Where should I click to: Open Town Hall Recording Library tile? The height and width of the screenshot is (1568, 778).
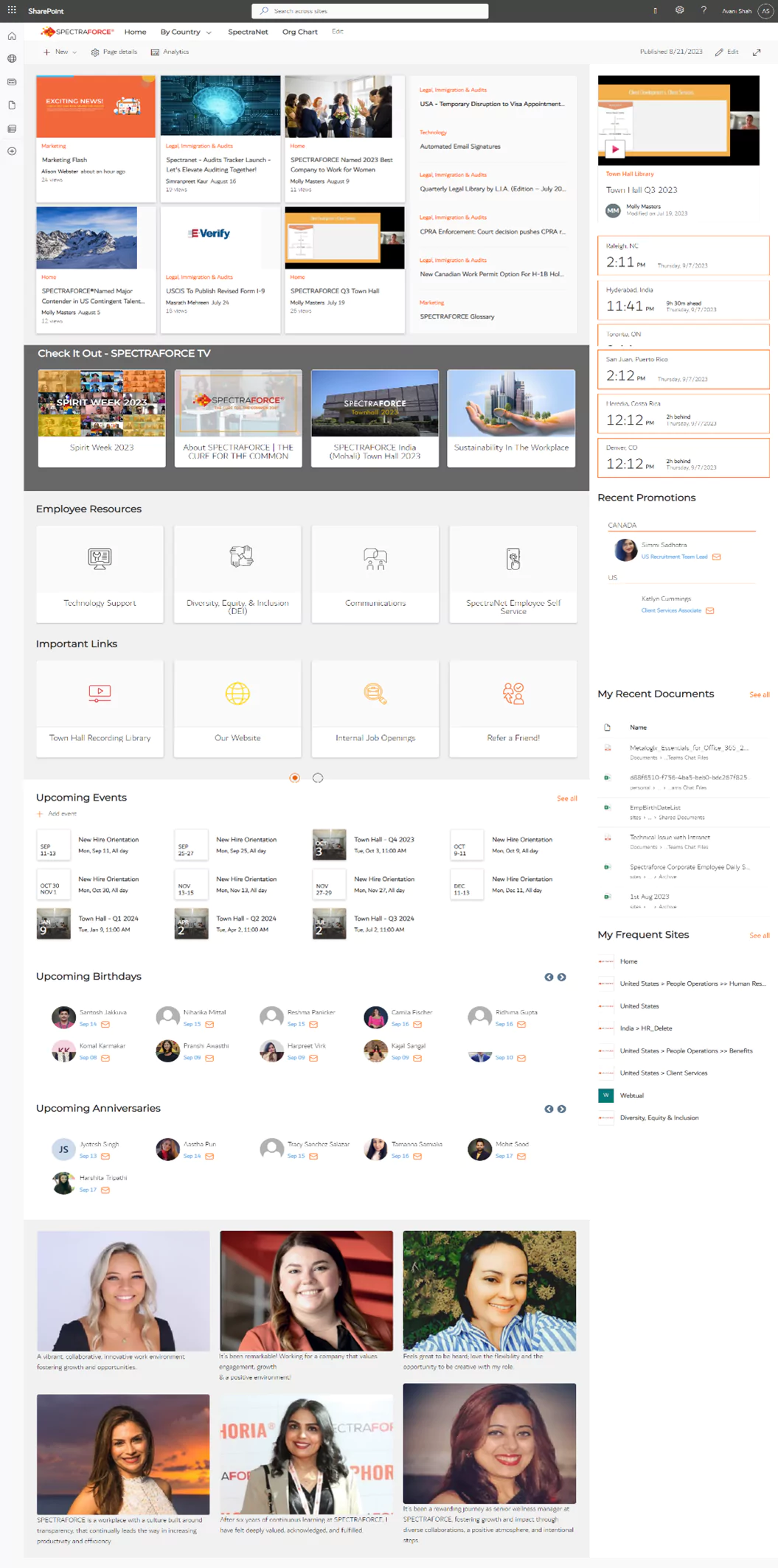[x=100, y=708]
